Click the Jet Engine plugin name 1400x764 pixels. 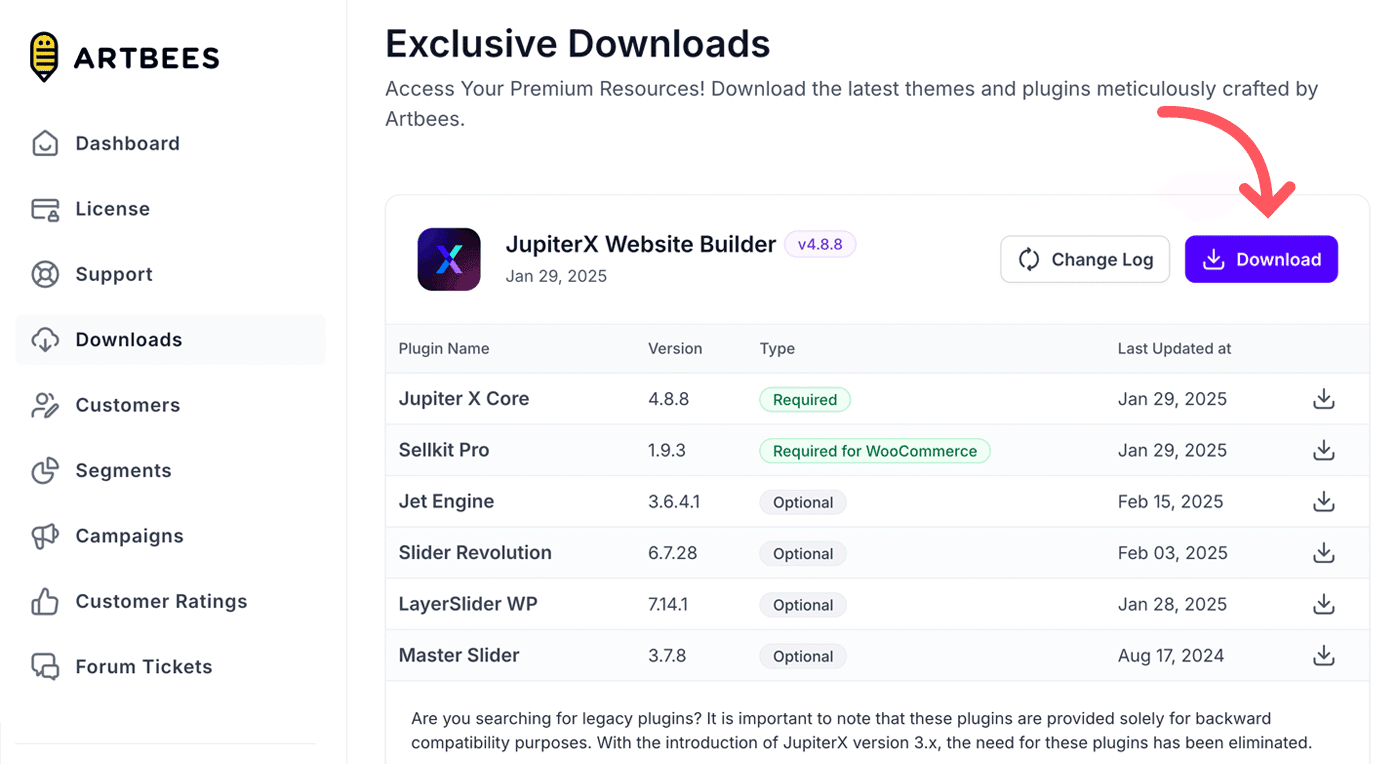tap(446, 502)
